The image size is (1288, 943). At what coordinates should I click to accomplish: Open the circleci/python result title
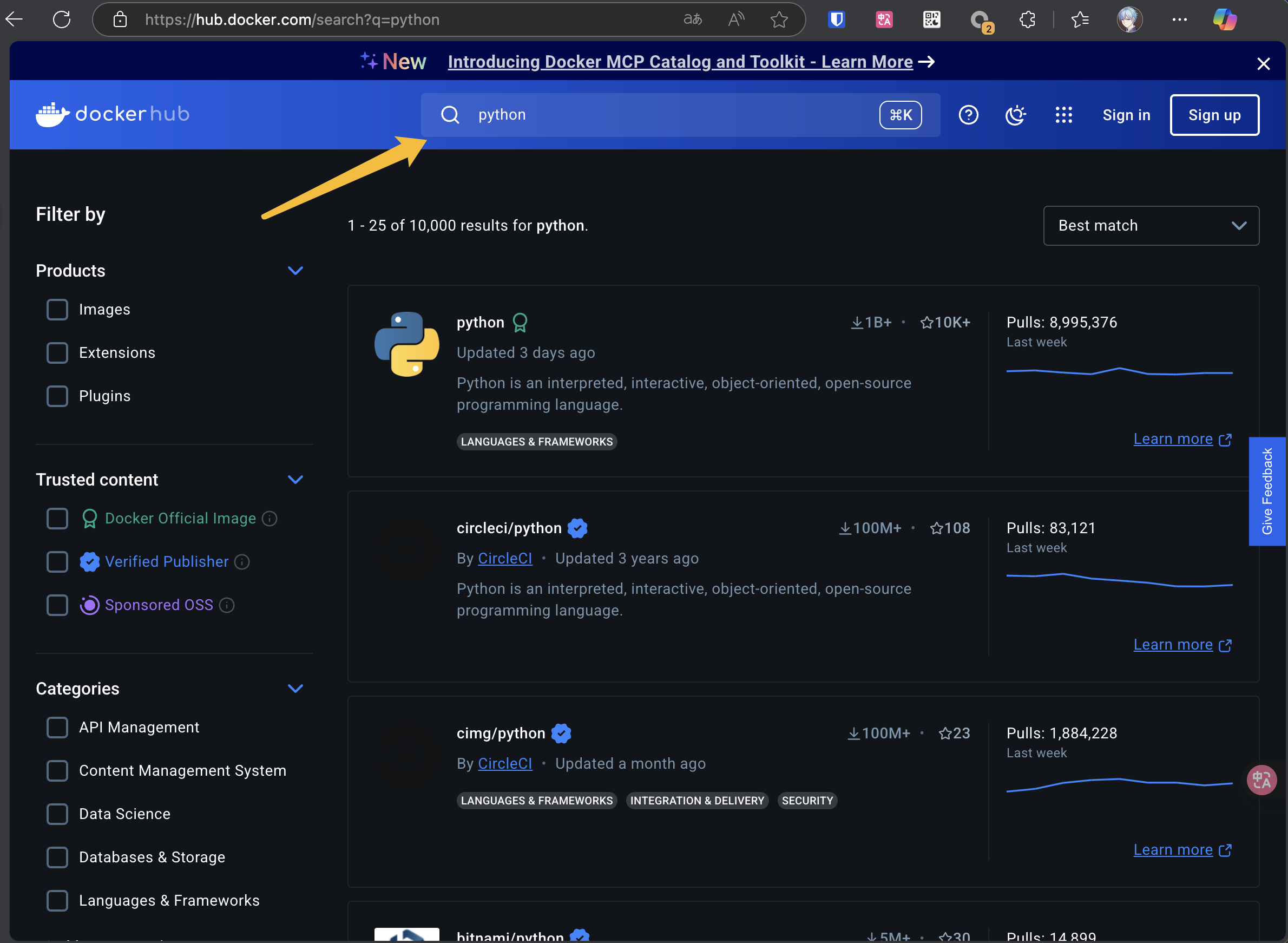509,528
